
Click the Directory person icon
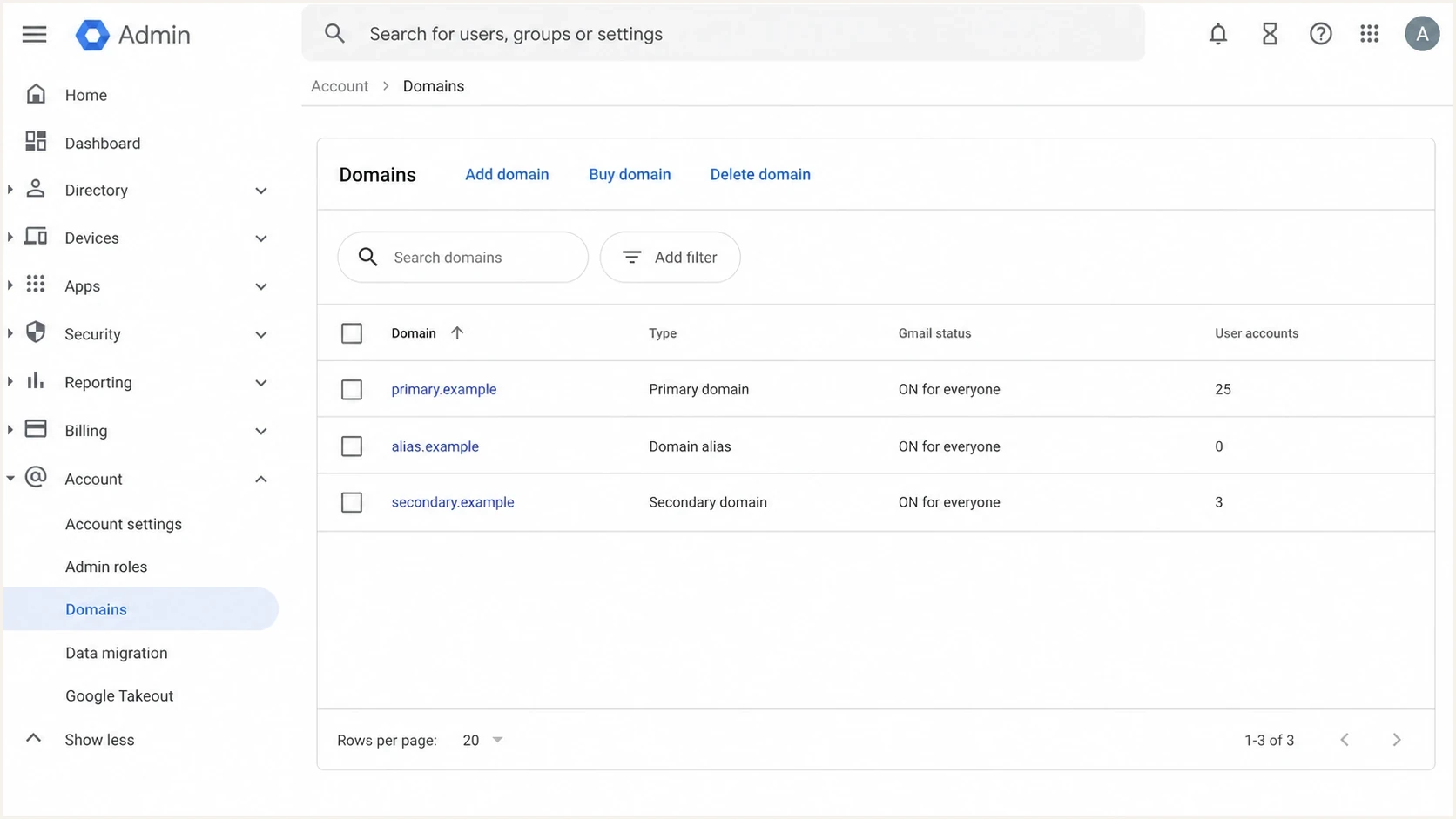[36, 188]
